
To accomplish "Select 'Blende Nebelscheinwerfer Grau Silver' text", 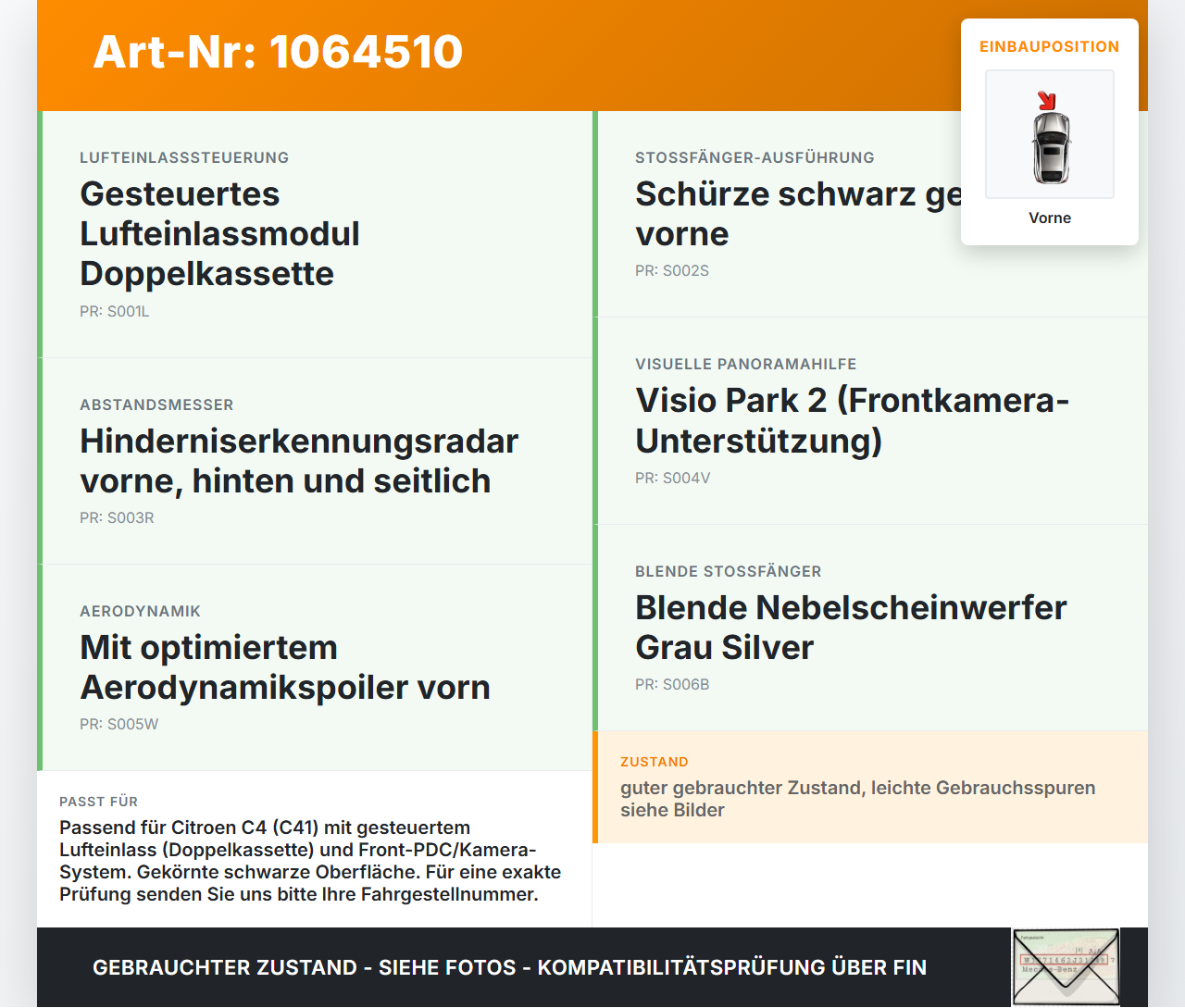I will tap(851, 628).
